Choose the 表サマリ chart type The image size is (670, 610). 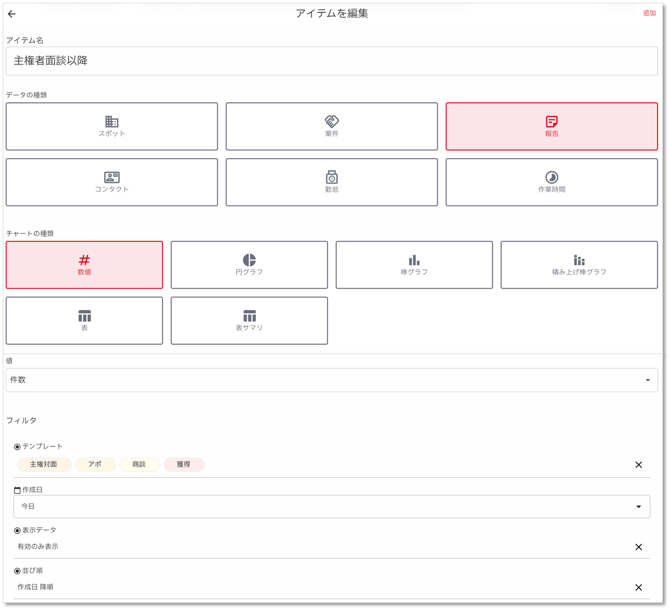(249, 321)
